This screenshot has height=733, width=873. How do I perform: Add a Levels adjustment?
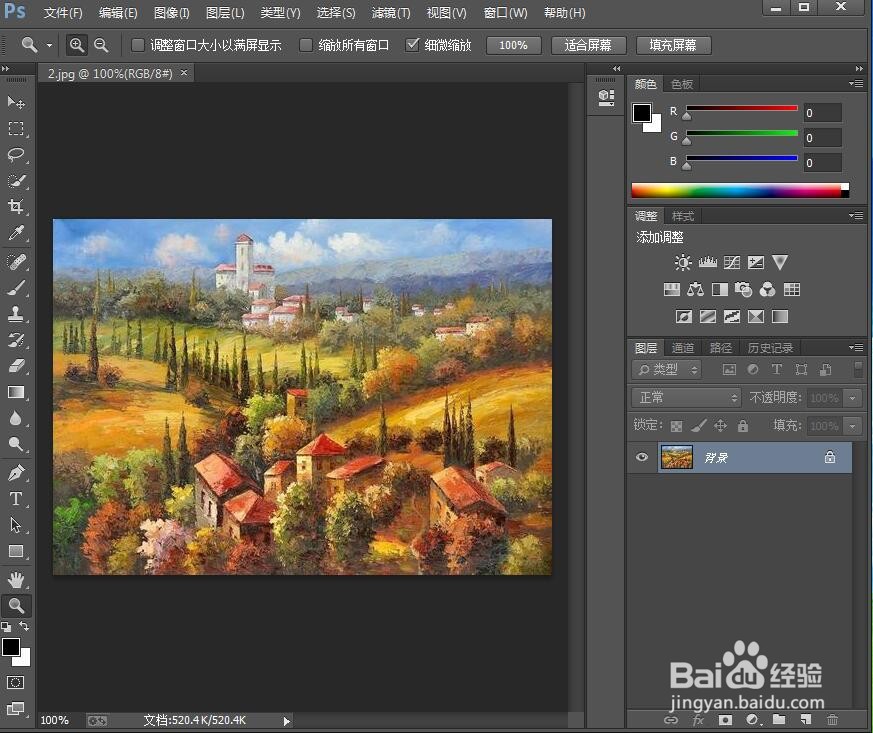[708, 262]
